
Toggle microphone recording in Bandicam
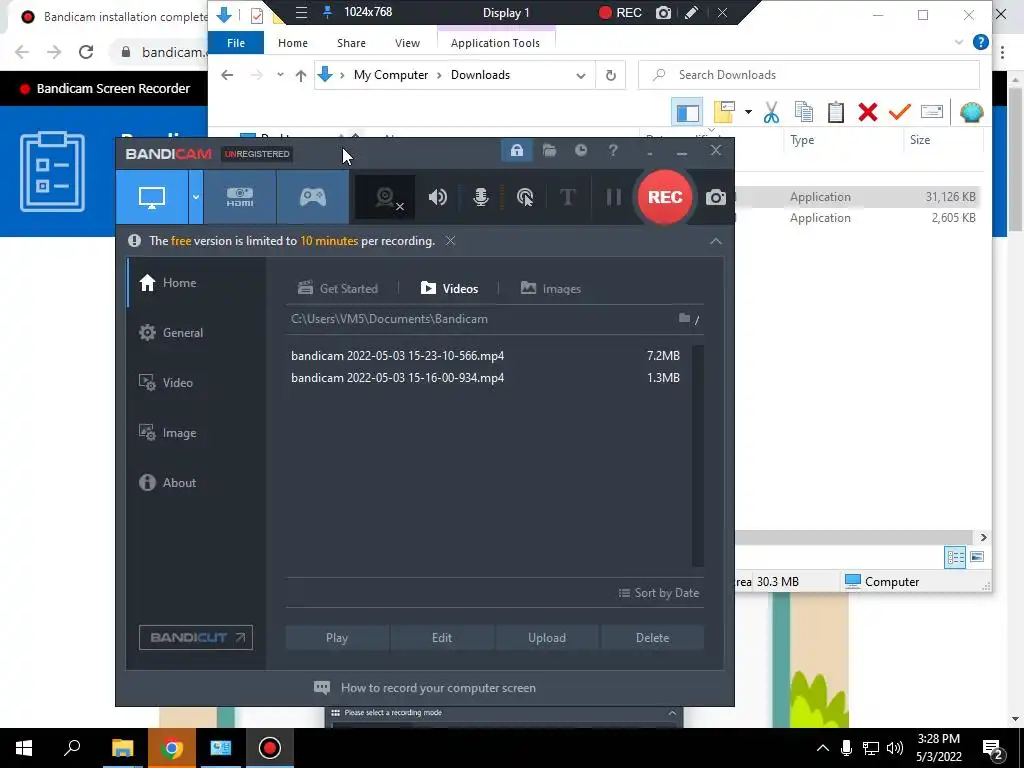(481, 197)
